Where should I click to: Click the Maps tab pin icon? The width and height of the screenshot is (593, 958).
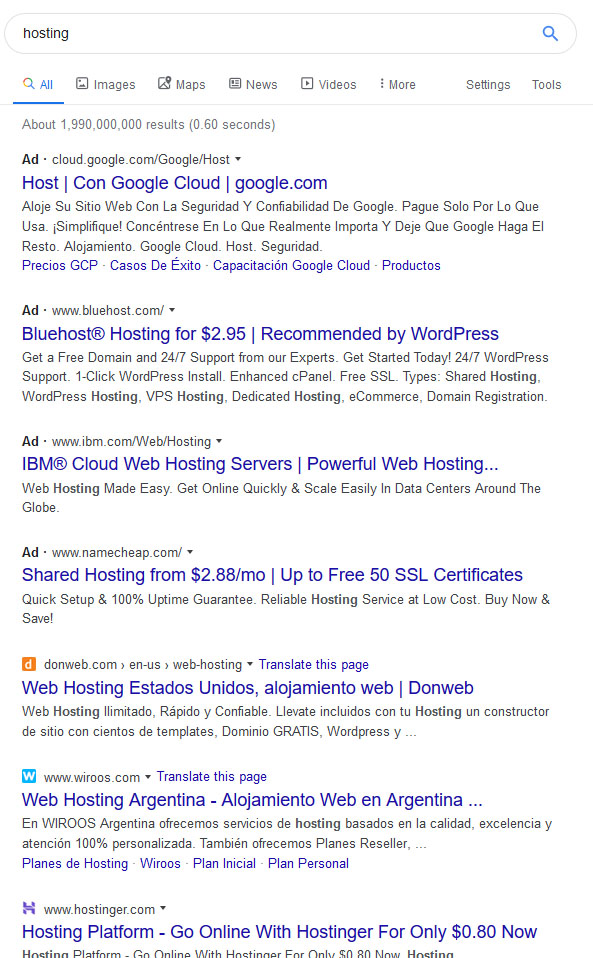(164, 83)
